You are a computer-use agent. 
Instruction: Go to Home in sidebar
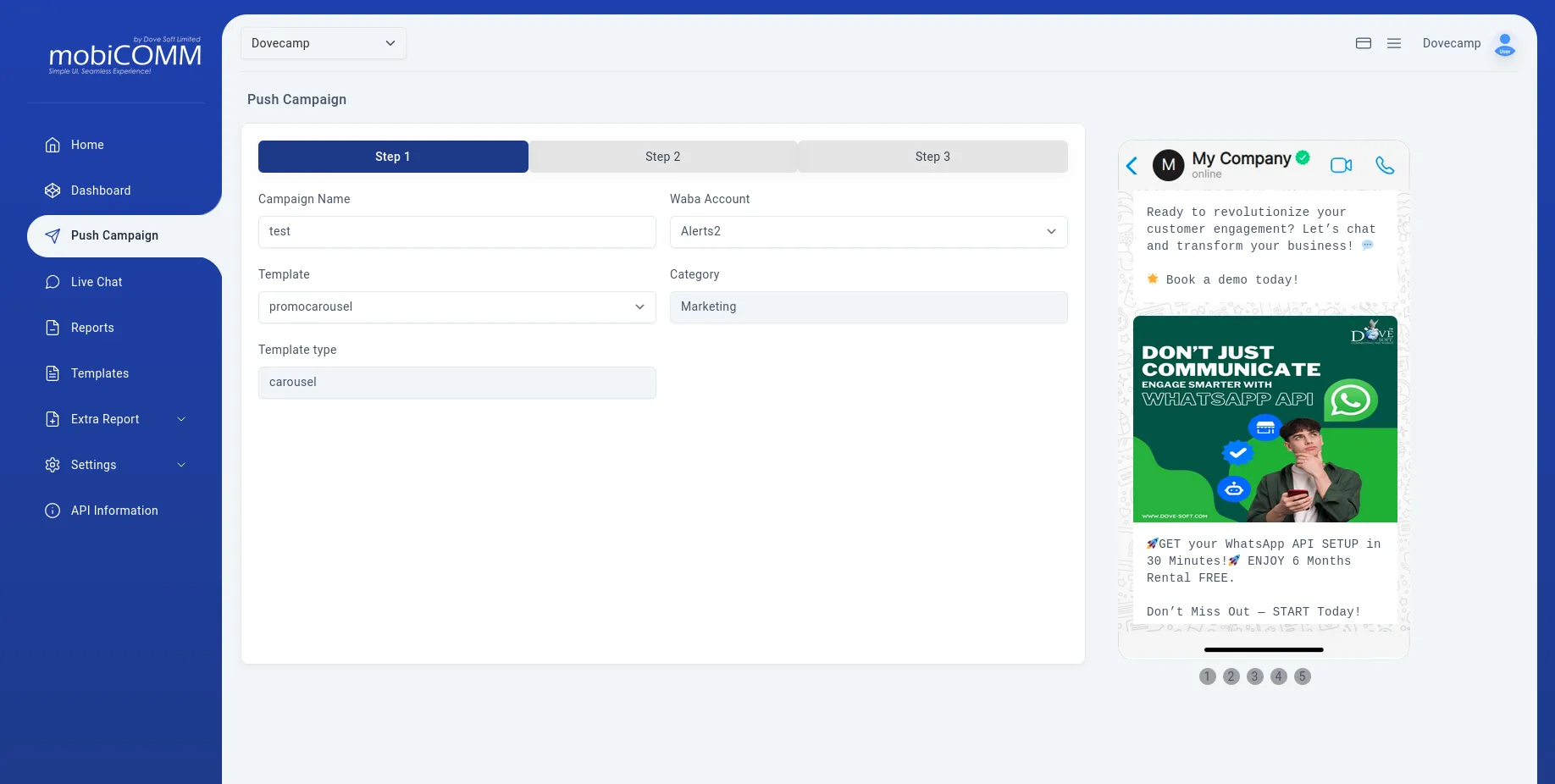point(87,145)
